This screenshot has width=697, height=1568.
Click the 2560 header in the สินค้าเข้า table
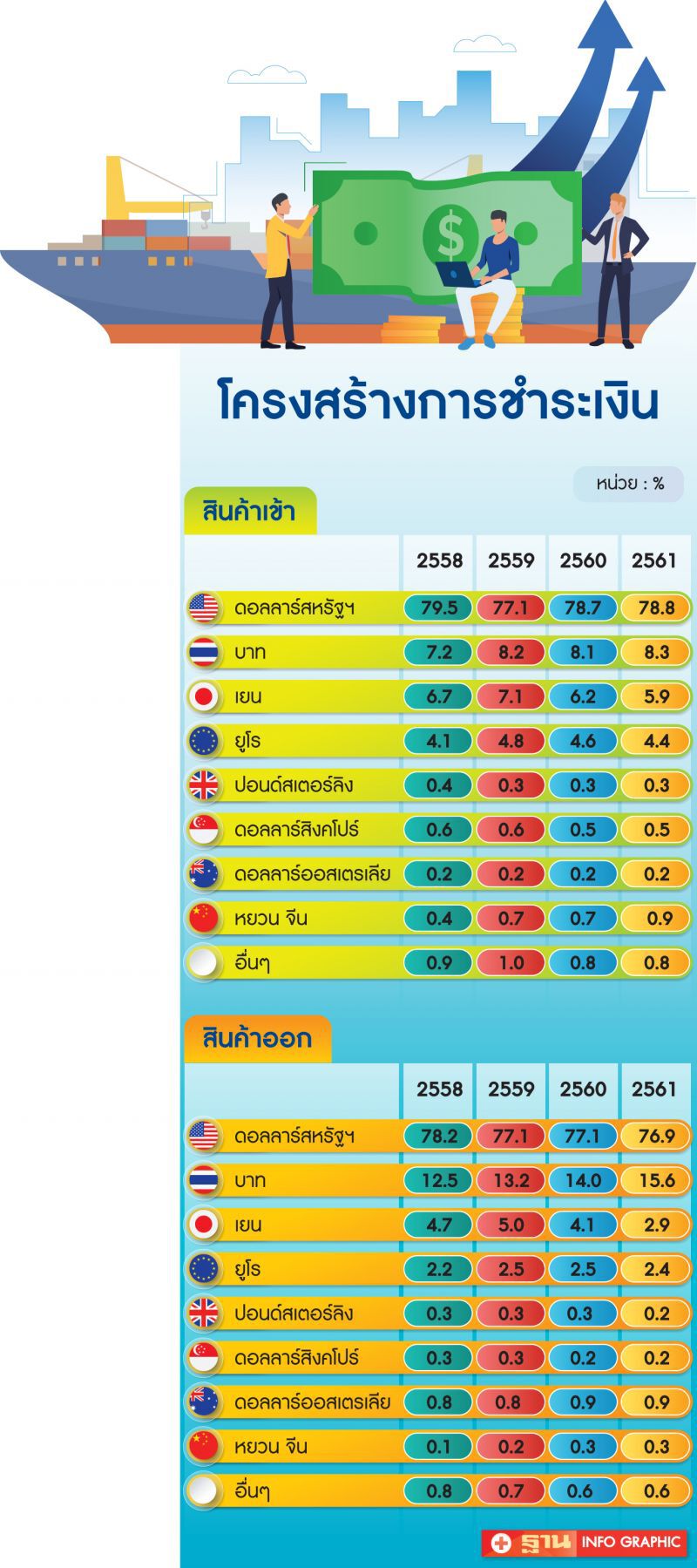click(583, 560)
